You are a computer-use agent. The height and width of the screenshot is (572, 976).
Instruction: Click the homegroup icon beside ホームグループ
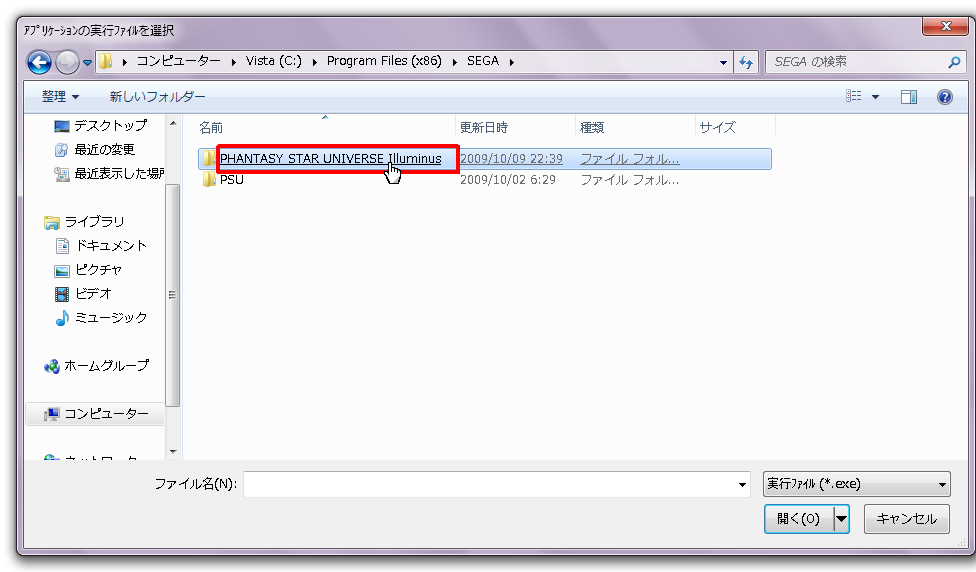point(52,366)
